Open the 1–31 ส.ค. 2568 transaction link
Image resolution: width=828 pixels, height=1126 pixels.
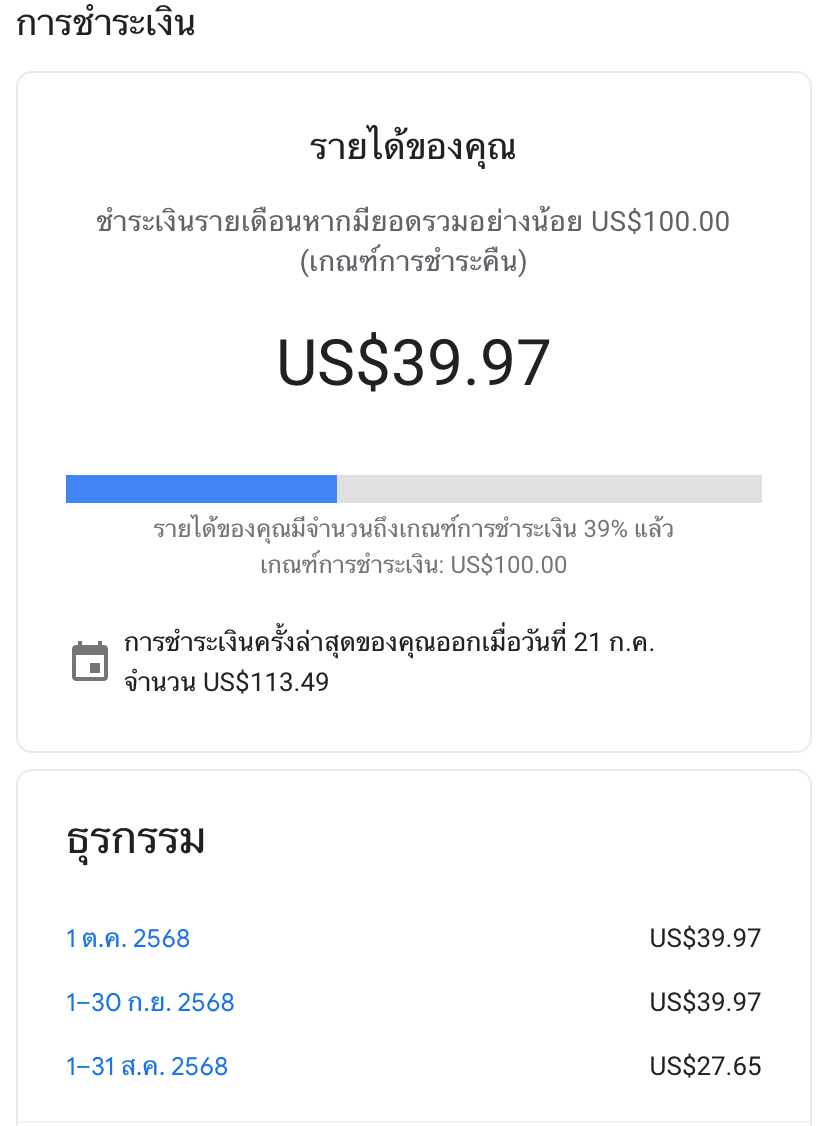(147, 1066)
